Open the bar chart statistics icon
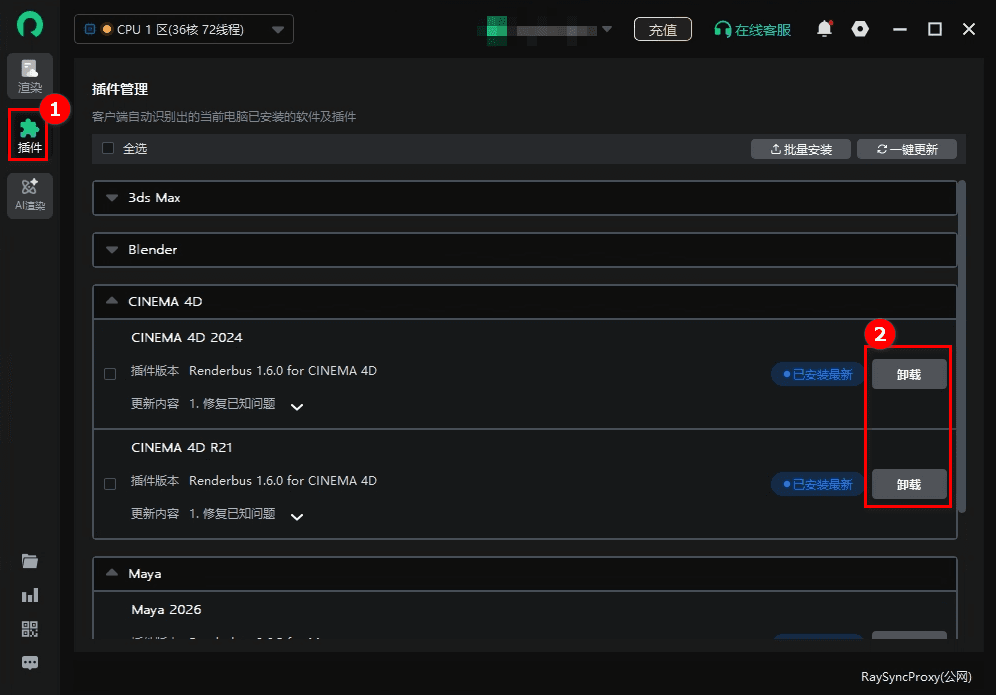 point(30,595)
